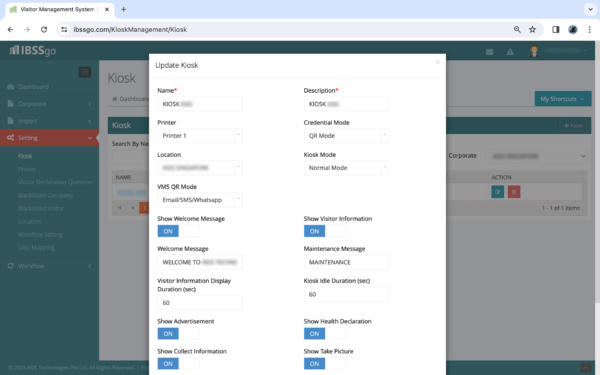The image size is (600, 375).
Task: Toggle Show Advertisement switch
Action: point(178,334)
